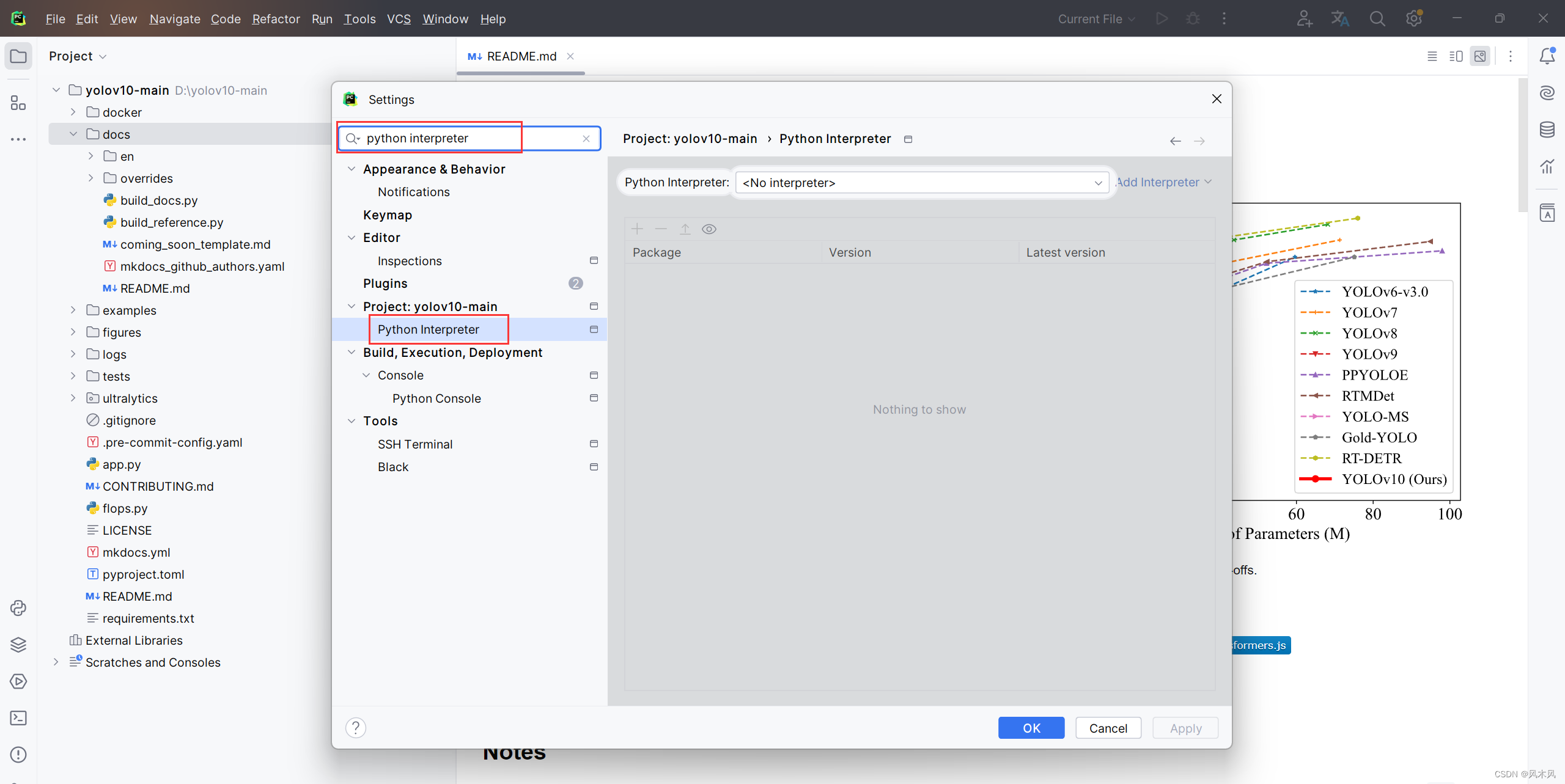Open the Services tool window icon

(18, 681)
